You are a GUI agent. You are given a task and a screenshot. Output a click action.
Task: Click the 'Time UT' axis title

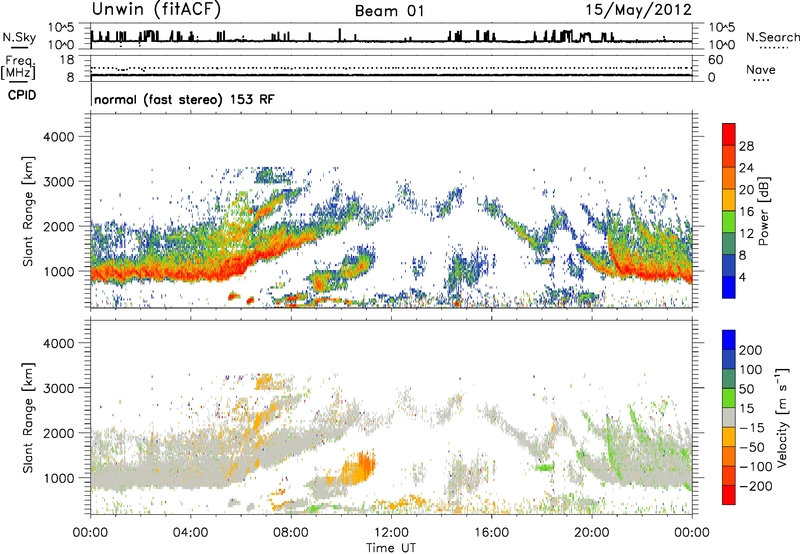pos(391,547)
